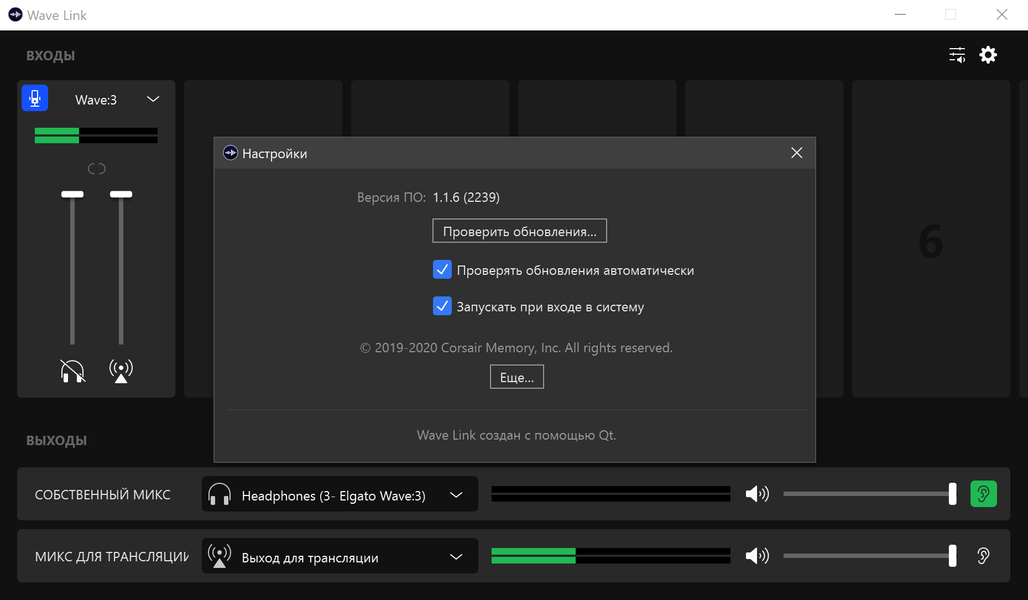Mute the Микс для трансляции speaker icon

tap(757, 556)
